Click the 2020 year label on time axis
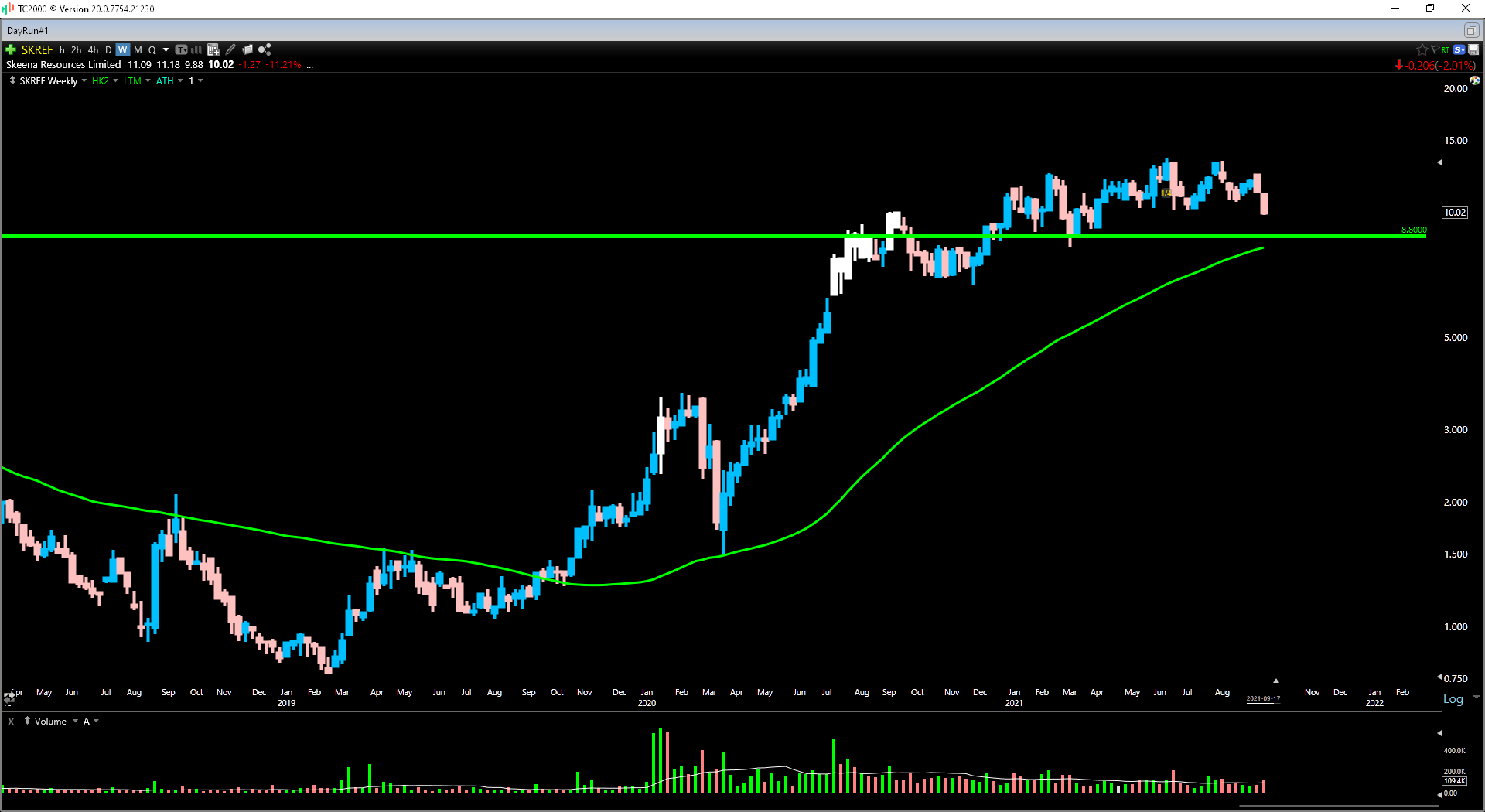Screen dimensions: 1485x812 click(647, 703)
